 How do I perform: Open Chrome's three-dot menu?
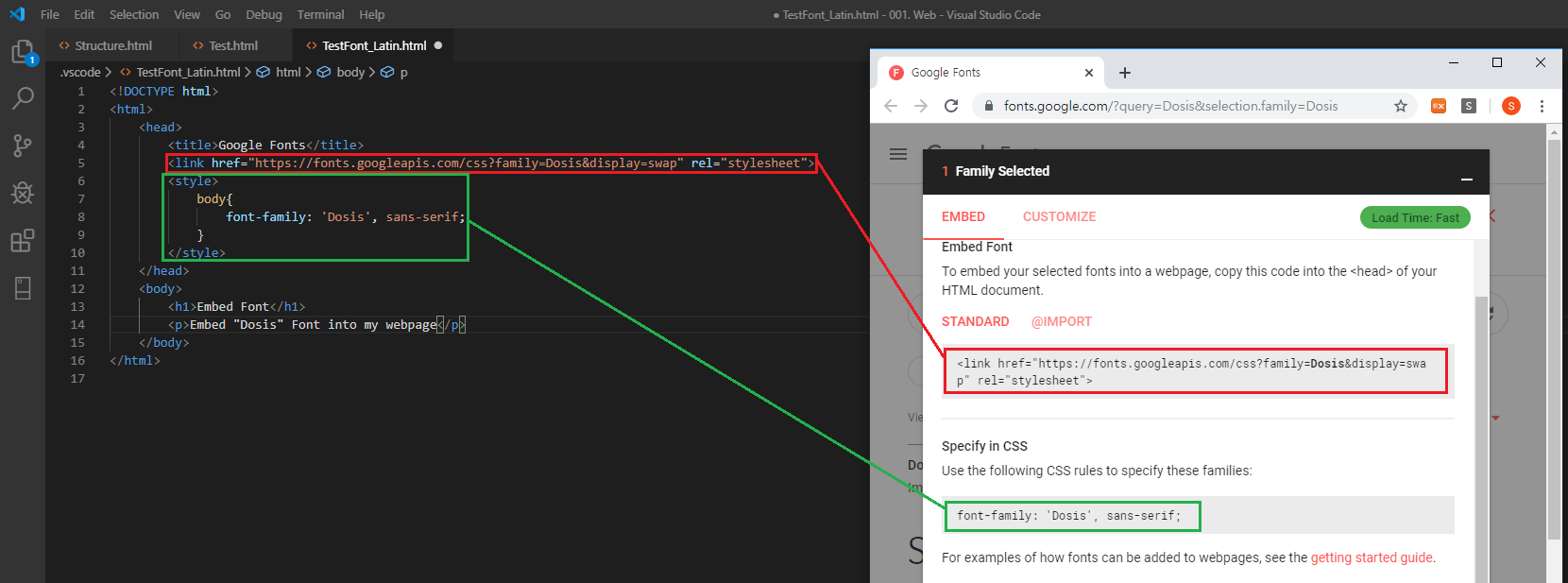[x=1542, y=106]
